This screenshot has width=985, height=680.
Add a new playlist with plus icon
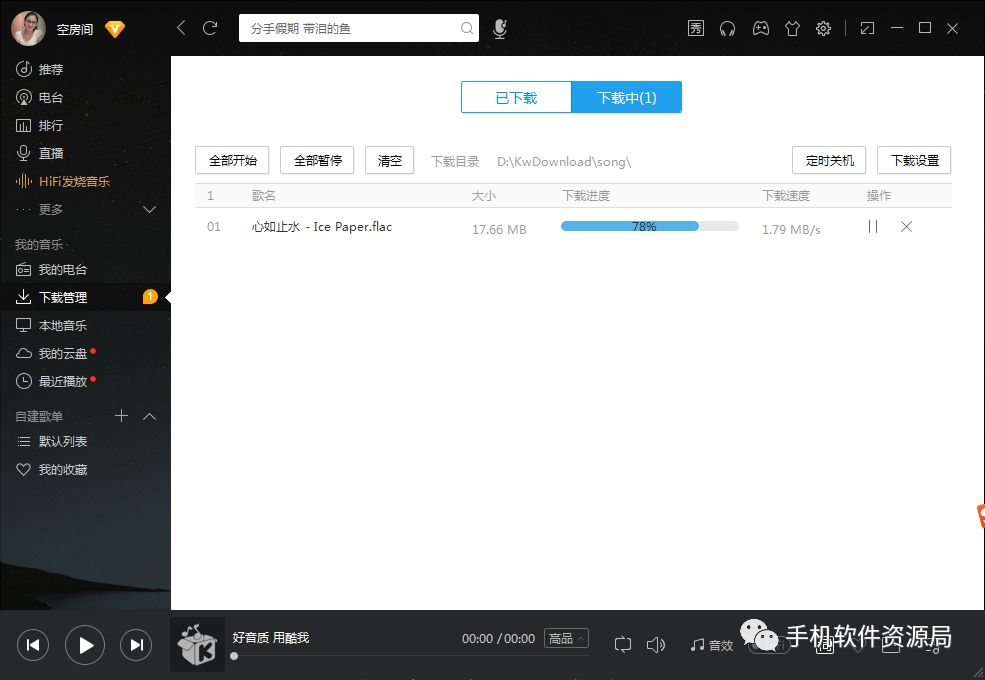click(x=121, y=415)
